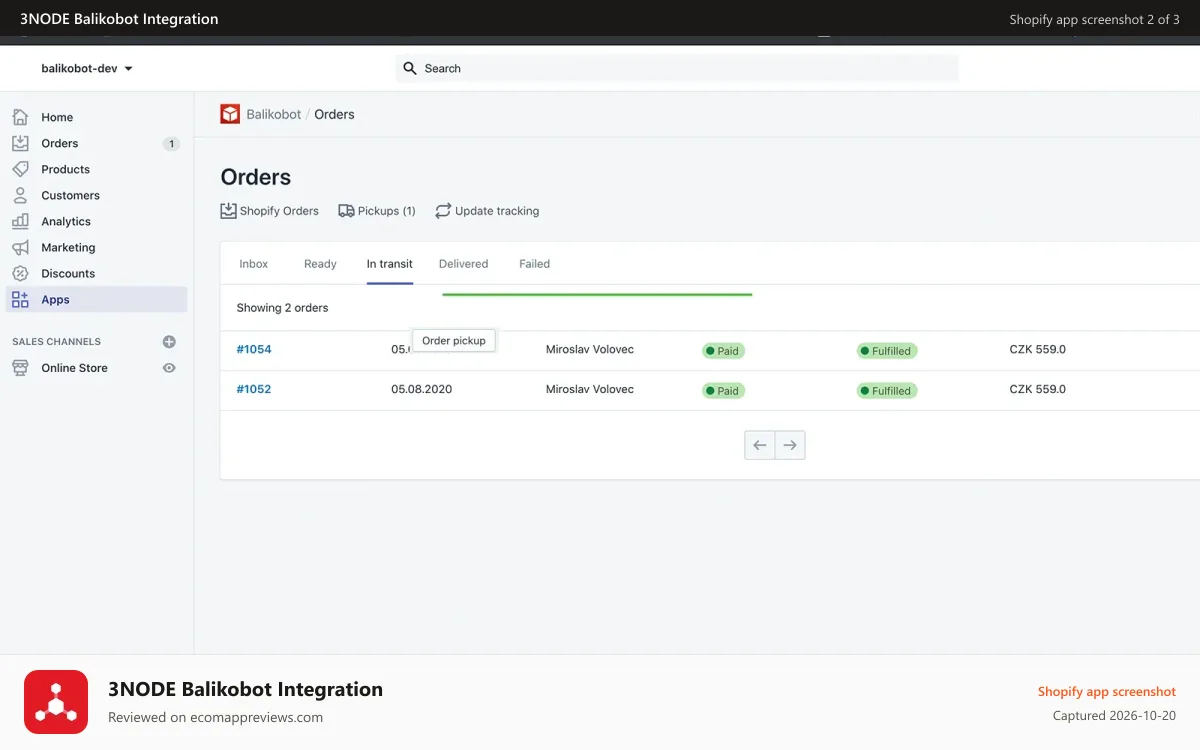The height and width of the screenshot is (750, 1200).
Task: Open Marketing in the sidebar
Action: tap(69, 247)
